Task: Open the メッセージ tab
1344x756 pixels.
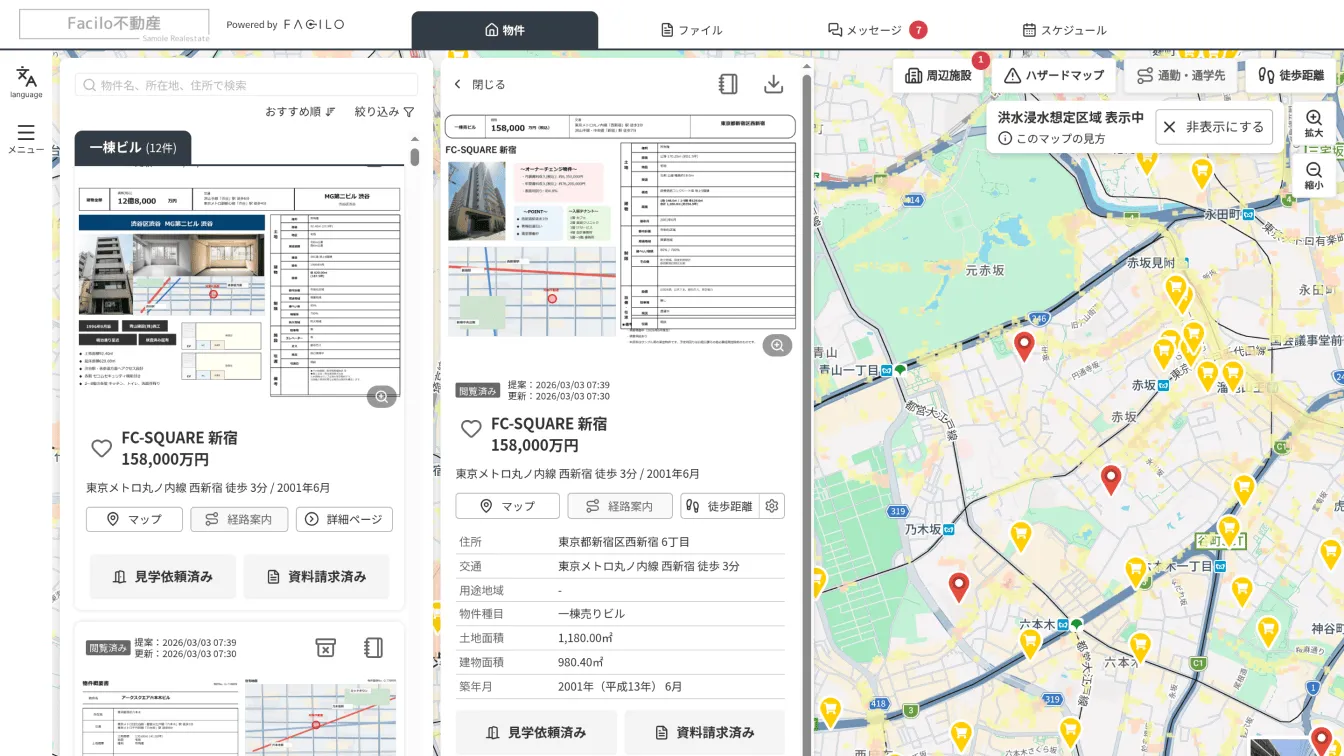Action: [877, 30]
